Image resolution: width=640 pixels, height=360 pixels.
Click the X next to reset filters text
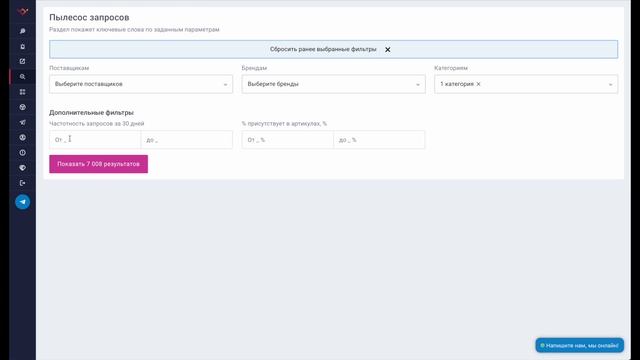pyautogui.click(x=387, y=49)
